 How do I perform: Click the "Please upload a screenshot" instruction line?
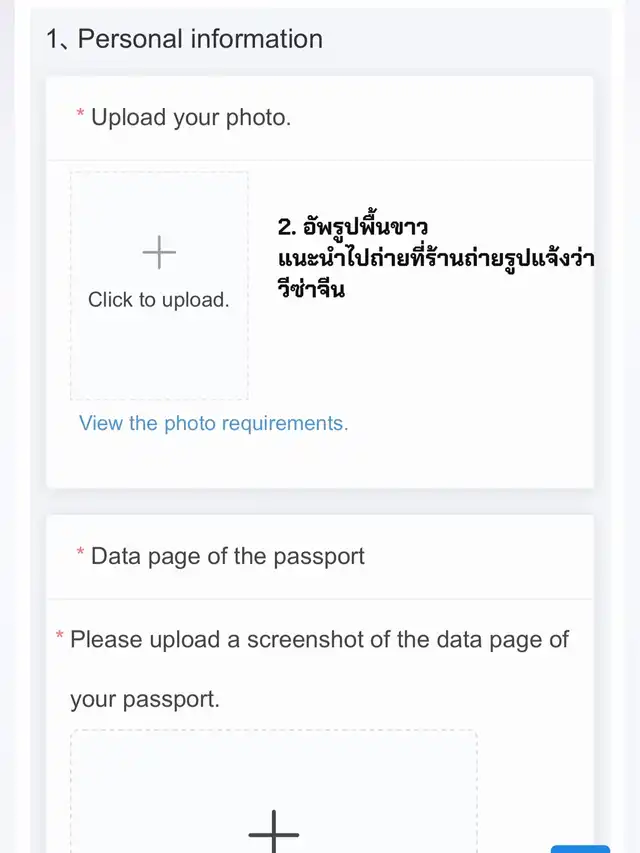click(320, 639)
